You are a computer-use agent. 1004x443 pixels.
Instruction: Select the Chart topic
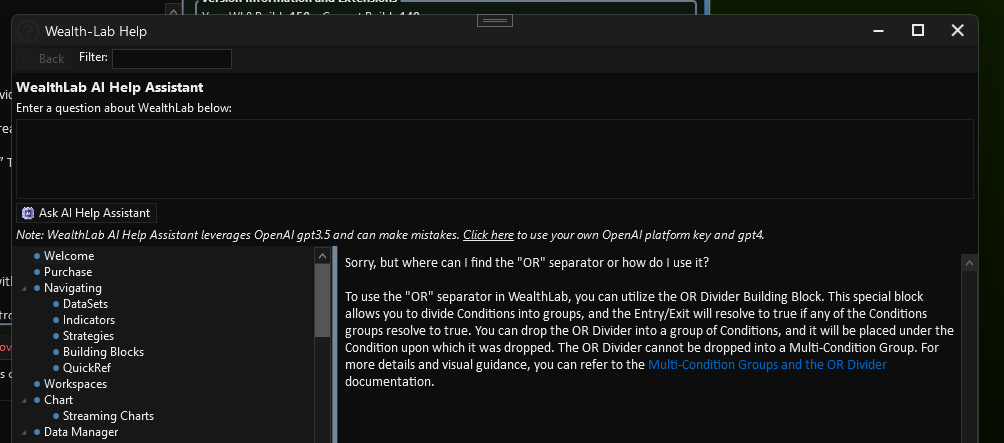point(58,400)
